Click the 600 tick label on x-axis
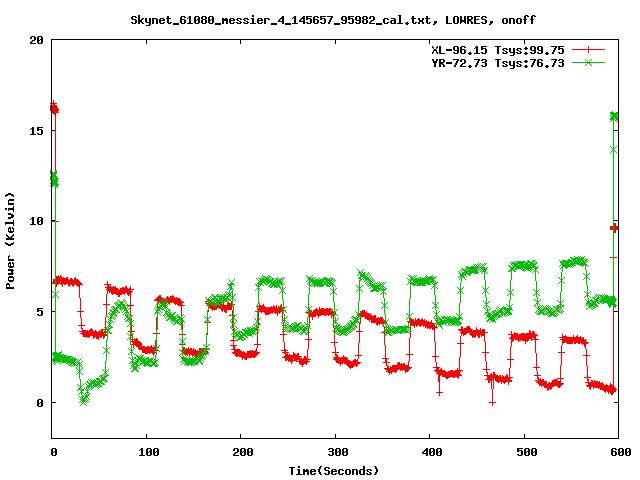This screenshot has width=640, height=480. 618,453
